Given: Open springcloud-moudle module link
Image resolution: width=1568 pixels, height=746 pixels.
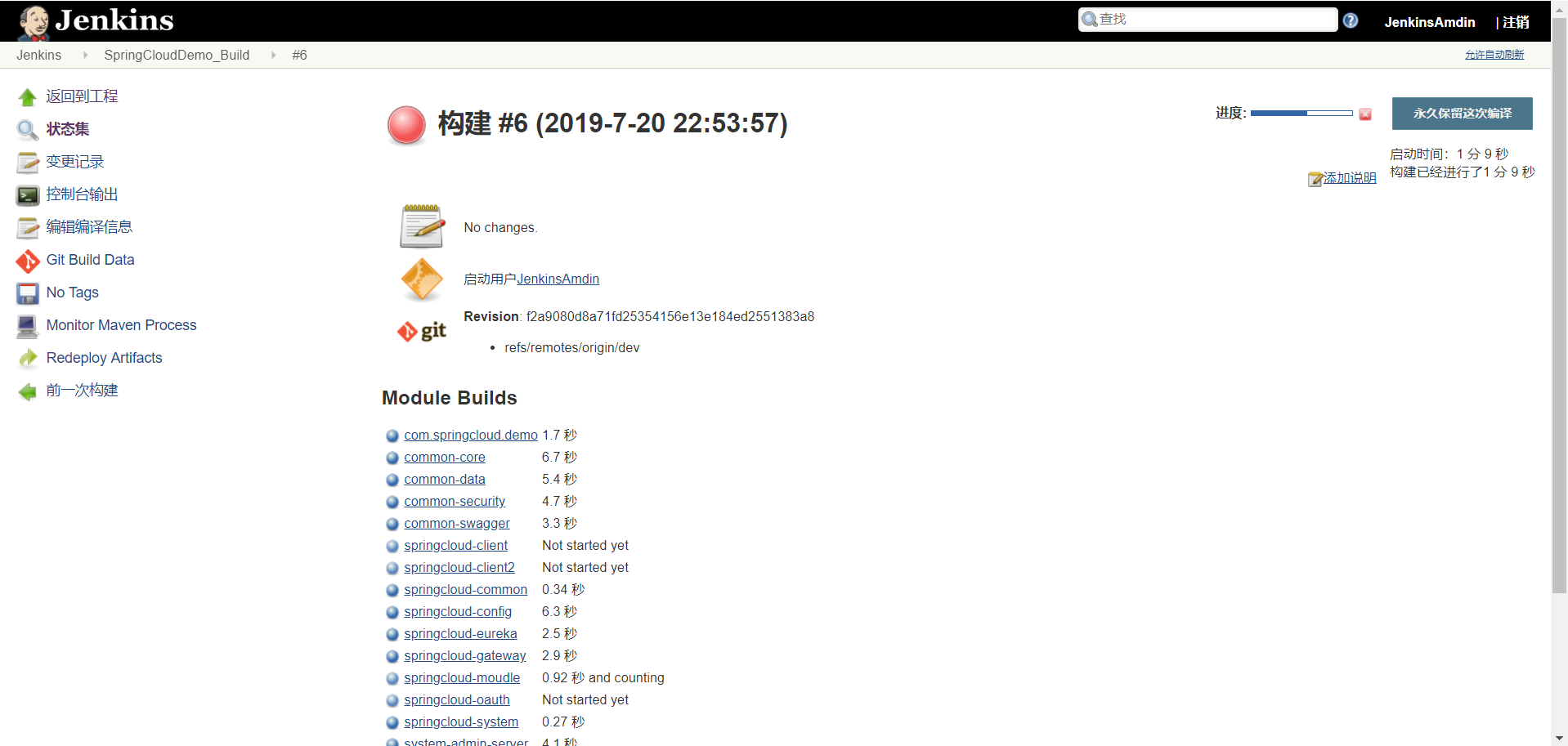Looking at the screenshot, I should [x=462, y=678].
